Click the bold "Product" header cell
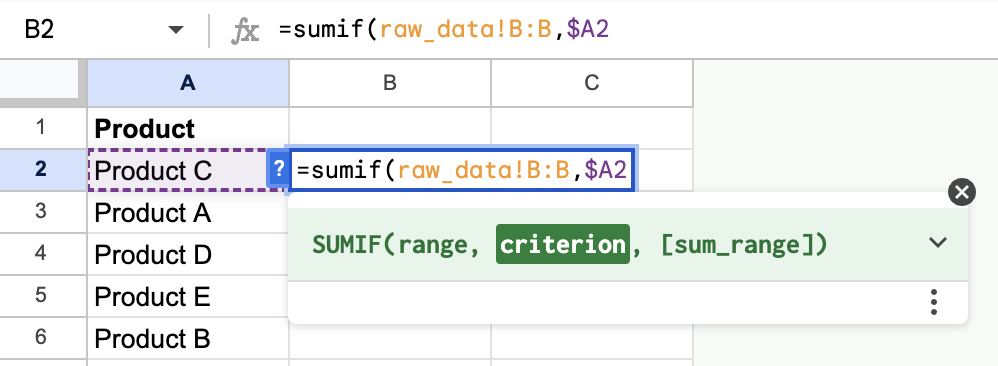This screenshot has width=998, height=366. (x=188, y=129)
